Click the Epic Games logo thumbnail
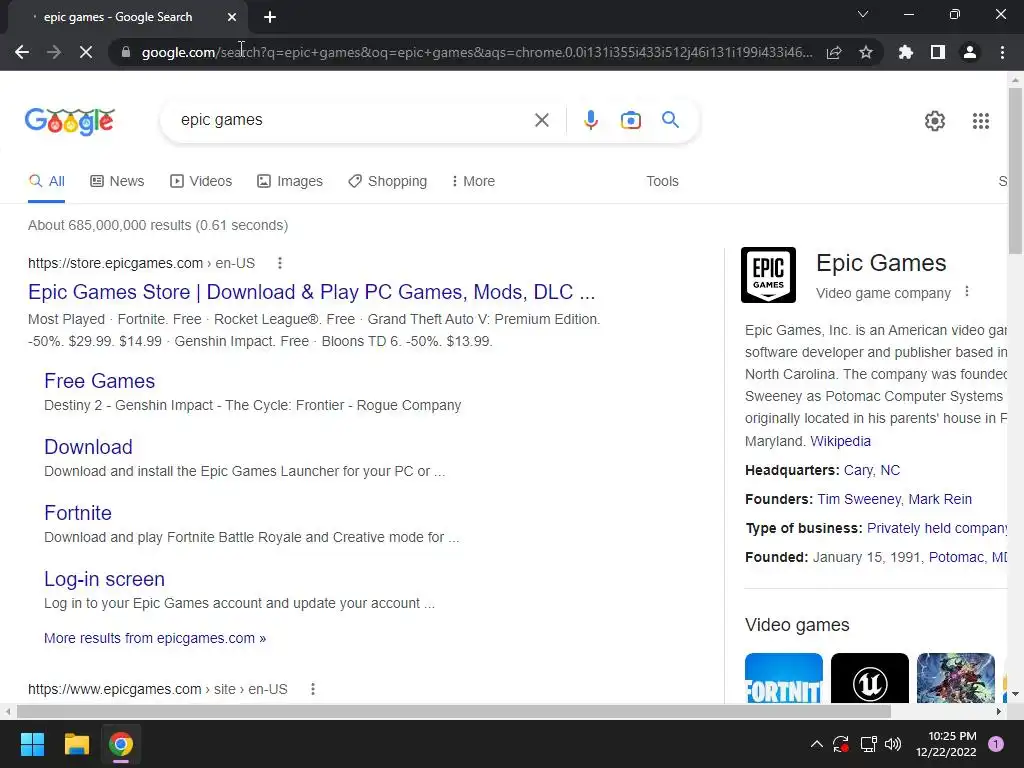 (x=768, y=275)
